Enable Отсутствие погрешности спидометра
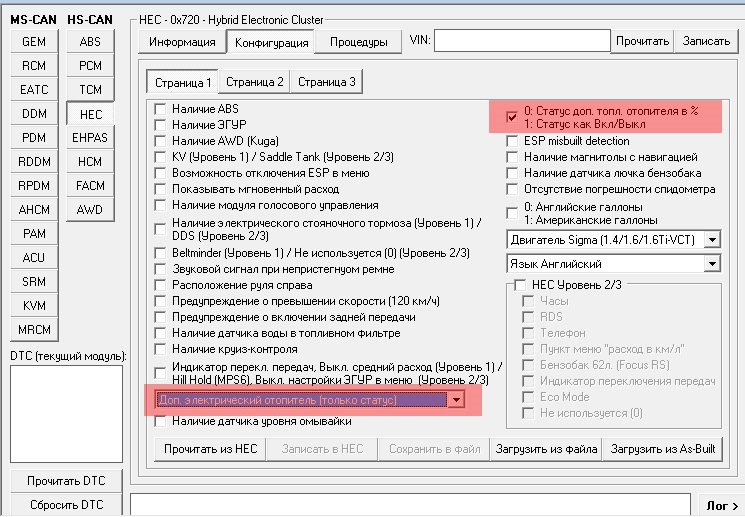Screen dimensions: 745x517 click(512, 189)
